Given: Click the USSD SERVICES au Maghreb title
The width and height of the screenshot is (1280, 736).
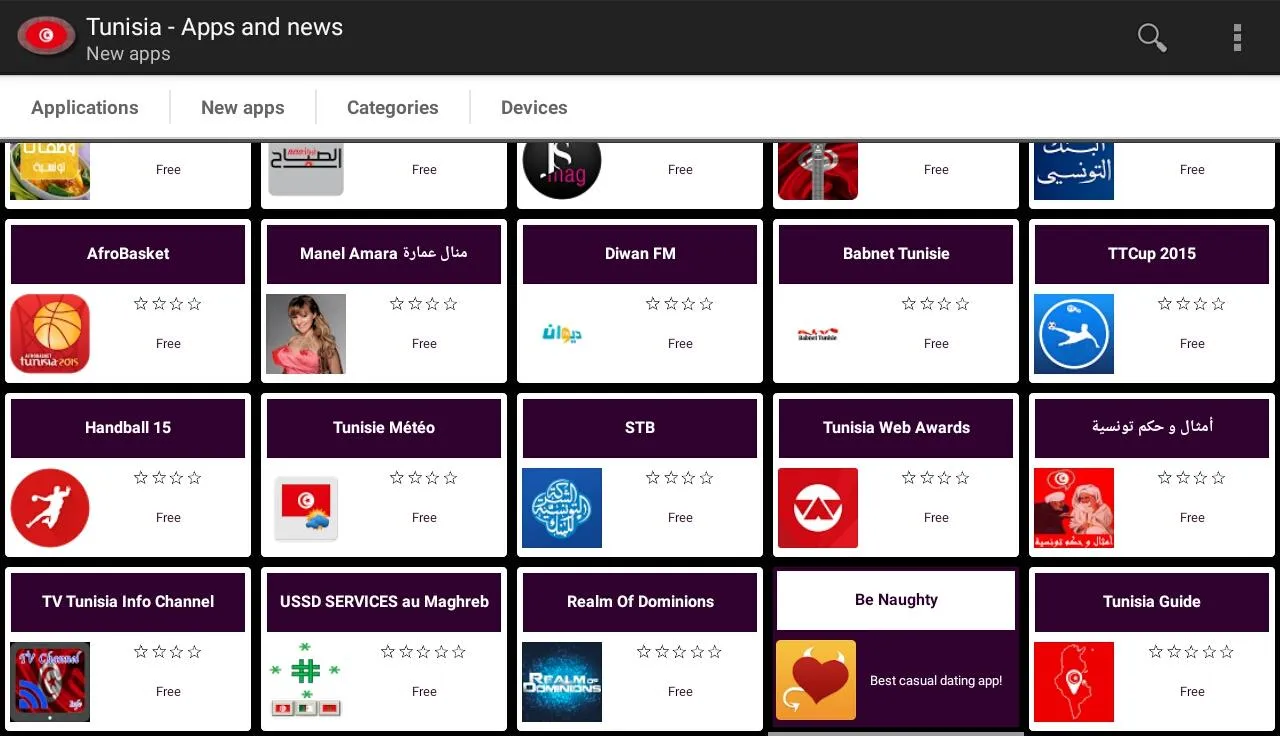Looking at the screenshot, I should (384, 602).
